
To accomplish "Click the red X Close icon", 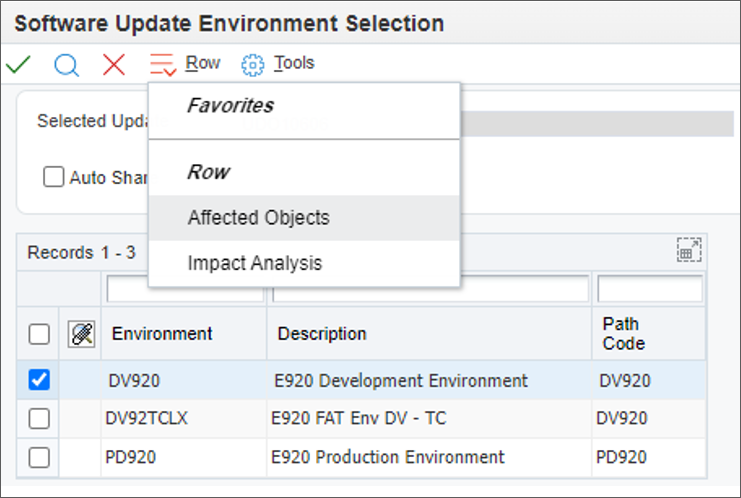I will (x=114, y=65).
